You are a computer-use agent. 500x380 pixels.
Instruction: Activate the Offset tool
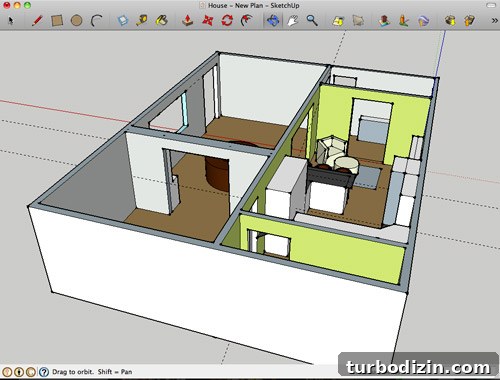pos(247,21)
